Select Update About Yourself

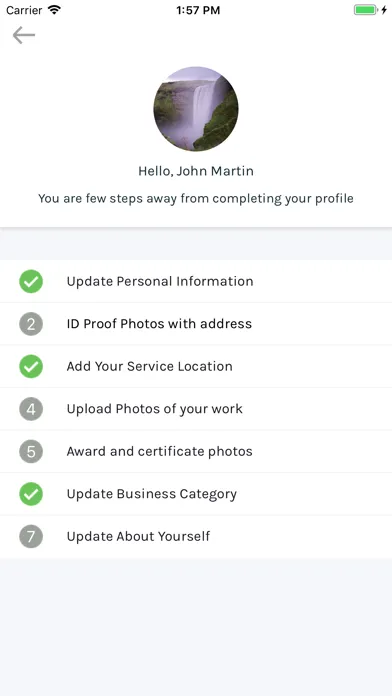(196, 537)
